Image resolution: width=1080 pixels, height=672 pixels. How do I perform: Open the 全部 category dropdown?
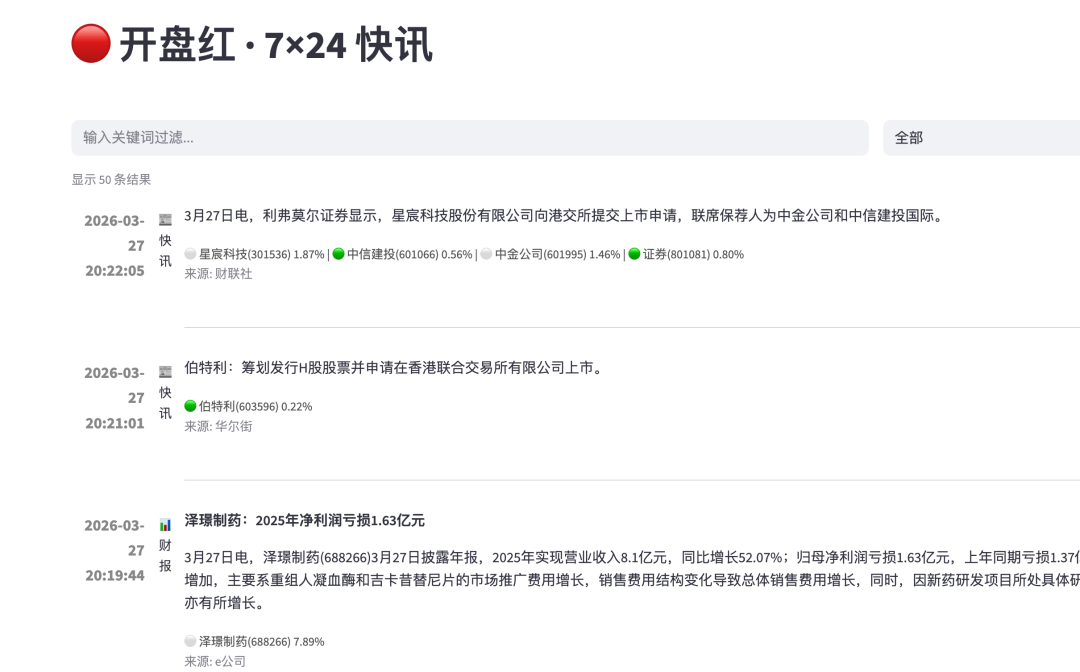(x=982, y=138)
